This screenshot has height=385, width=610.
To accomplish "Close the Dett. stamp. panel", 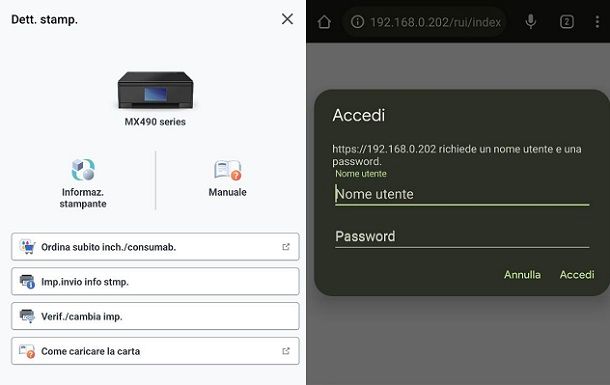I will (x=287, y=19).
